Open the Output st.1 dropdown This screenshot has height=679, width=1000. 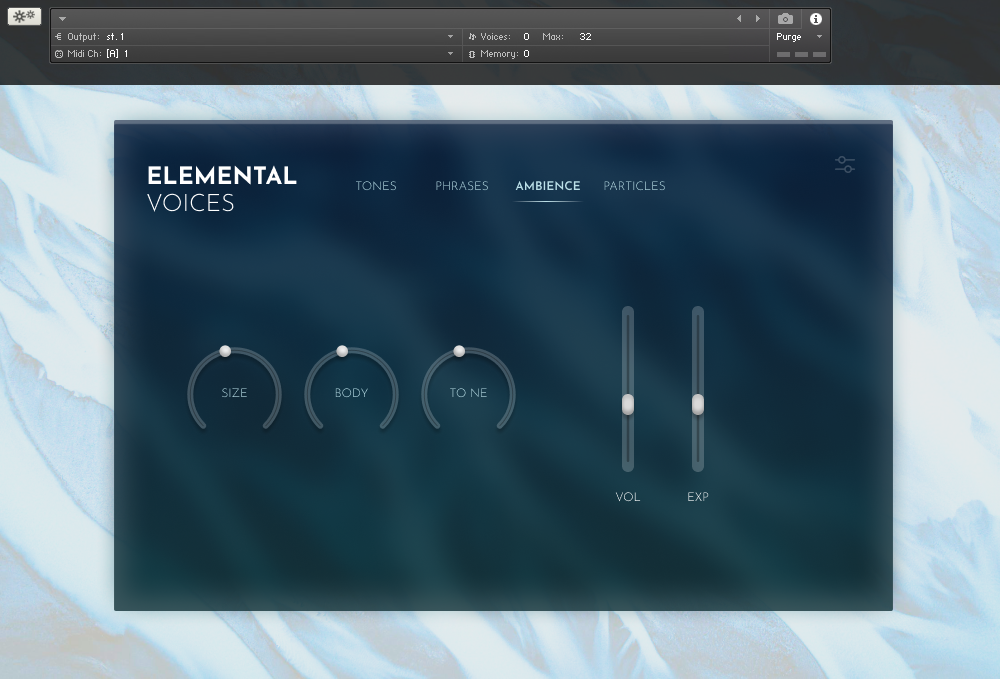[450, 37]
